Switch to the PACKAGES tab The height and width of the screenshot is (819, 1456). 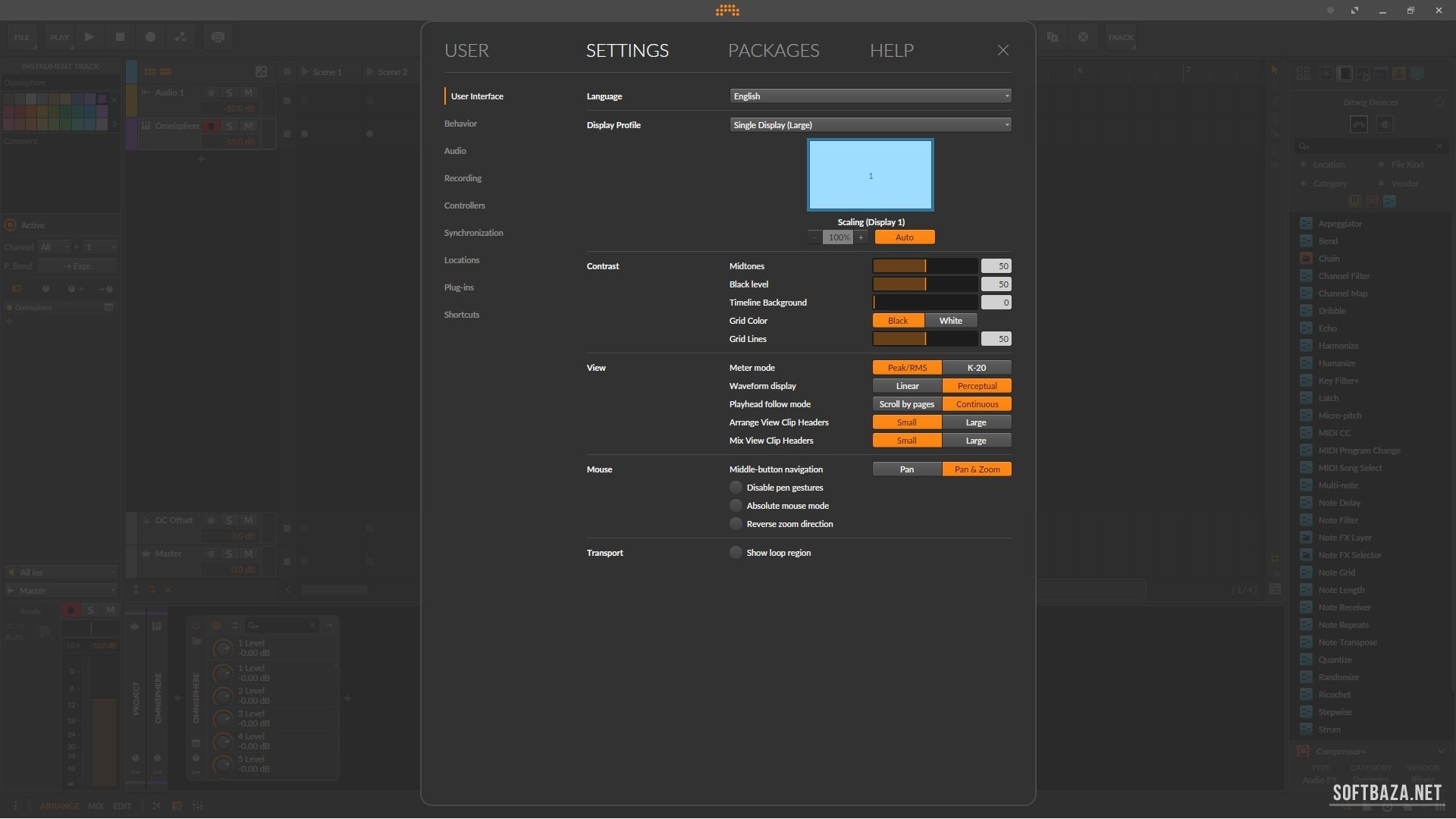[x=773, y=51]
